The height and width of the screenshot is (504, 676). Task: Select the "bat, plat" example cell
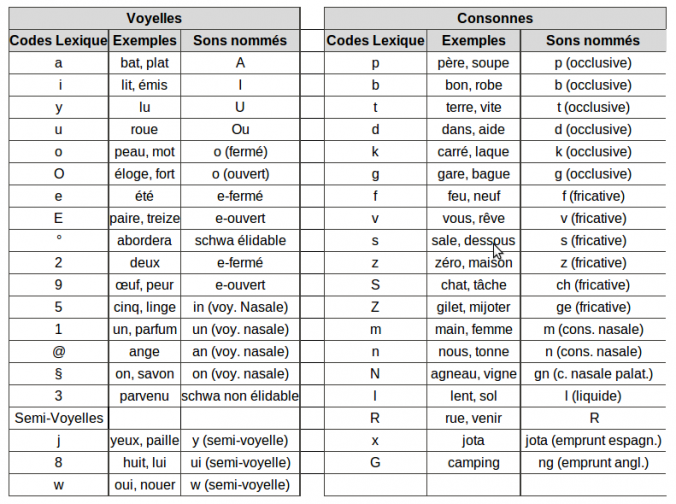(x=144, y=63)
